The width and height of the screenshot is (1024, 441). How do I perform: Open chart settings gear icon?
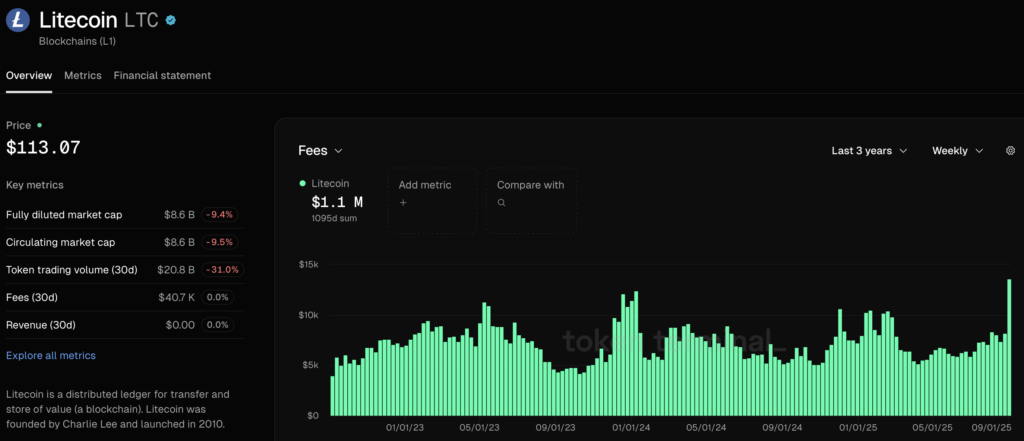(x=1010, y=150)
